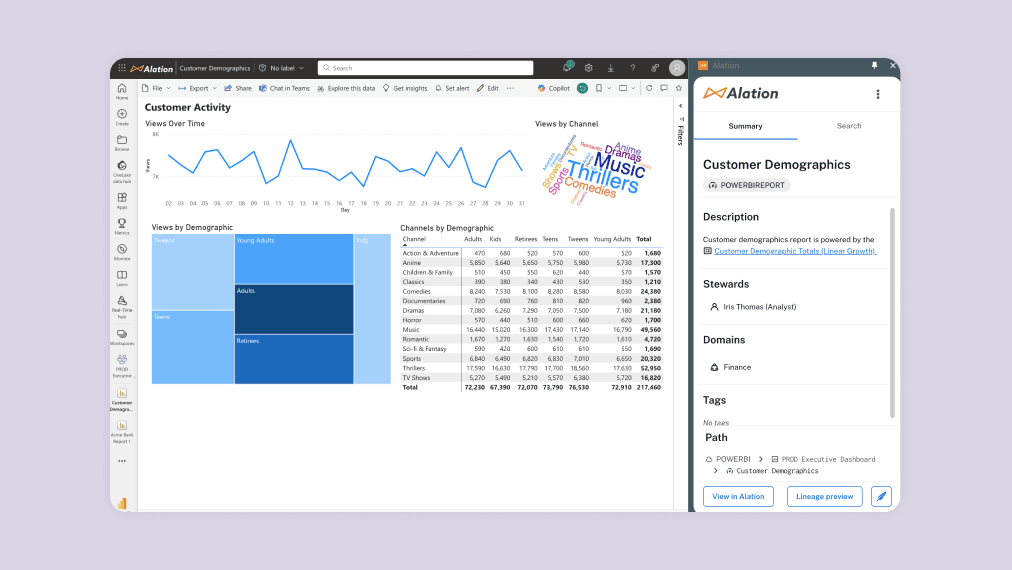Open the user account avatar
This screenshot has height=570, width=1012.
pos(677,68)
